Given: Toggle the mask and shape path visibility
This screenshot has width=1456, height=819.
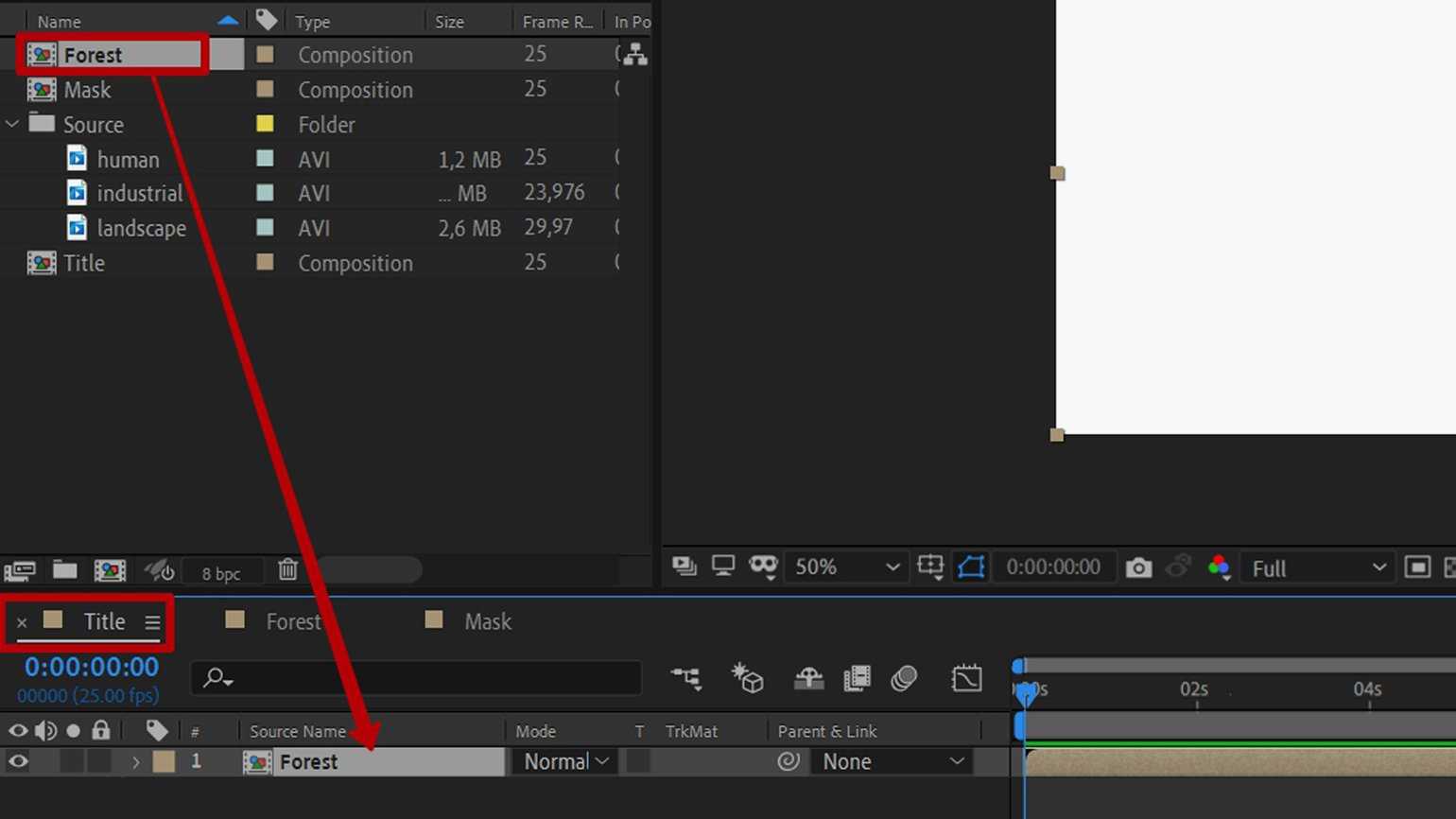Looking at the screenshot, I should [x=971, y=567].
